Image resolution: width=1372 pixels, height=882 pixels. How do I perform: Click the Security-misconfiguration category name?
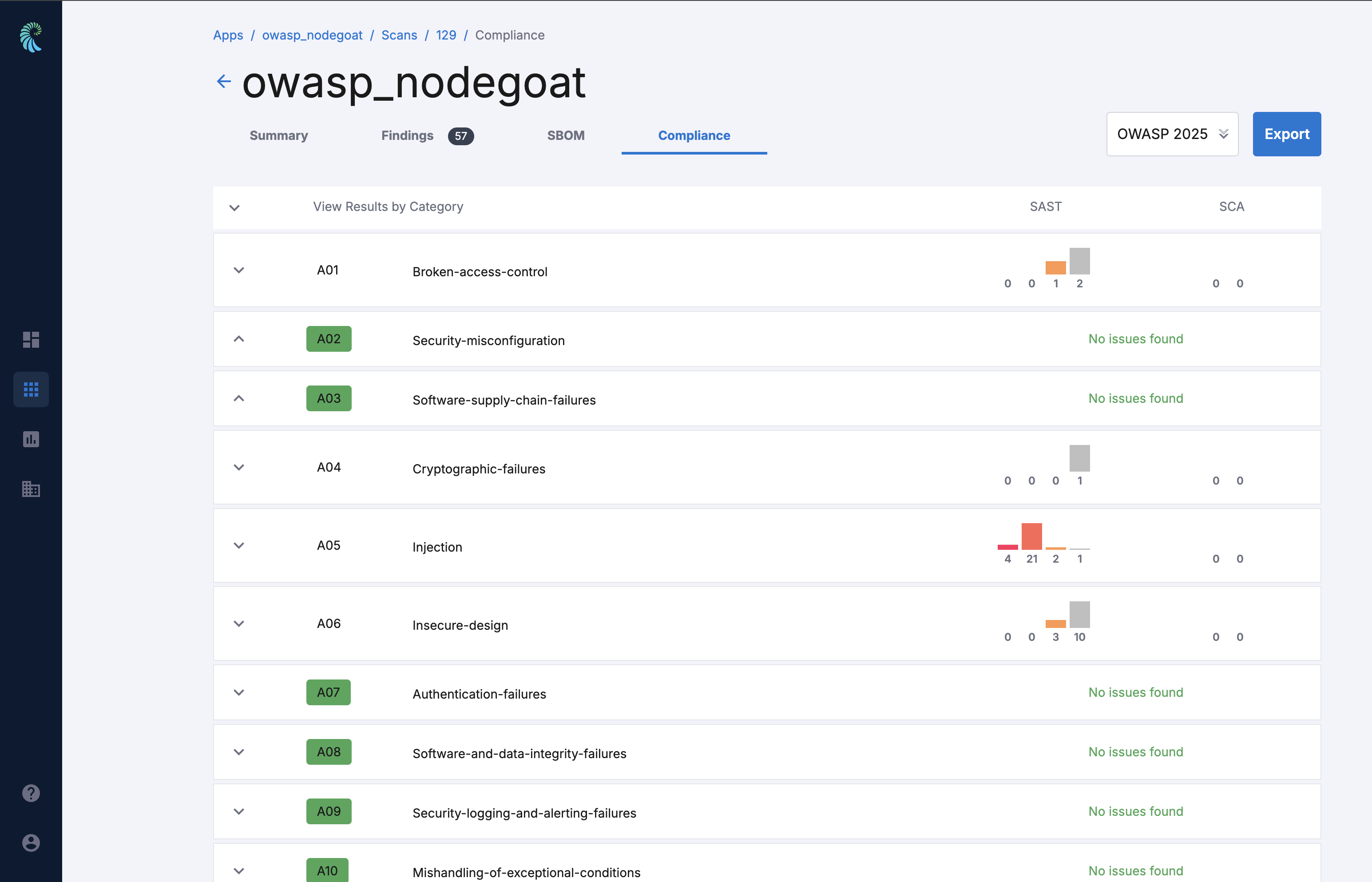coord(488,341)
